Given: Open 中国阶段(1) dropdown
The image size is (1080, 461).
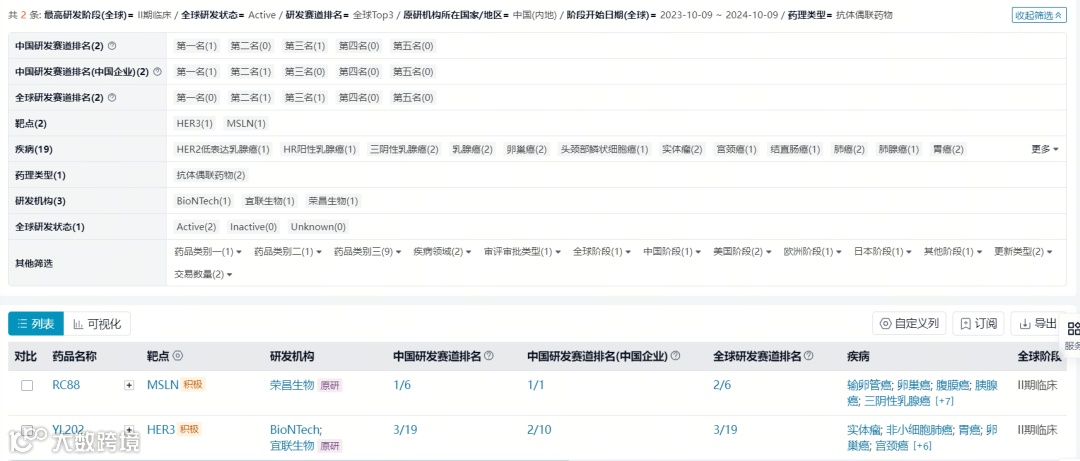Looking at the screenshot, I should pyautogui.click(x=672, y=252).
